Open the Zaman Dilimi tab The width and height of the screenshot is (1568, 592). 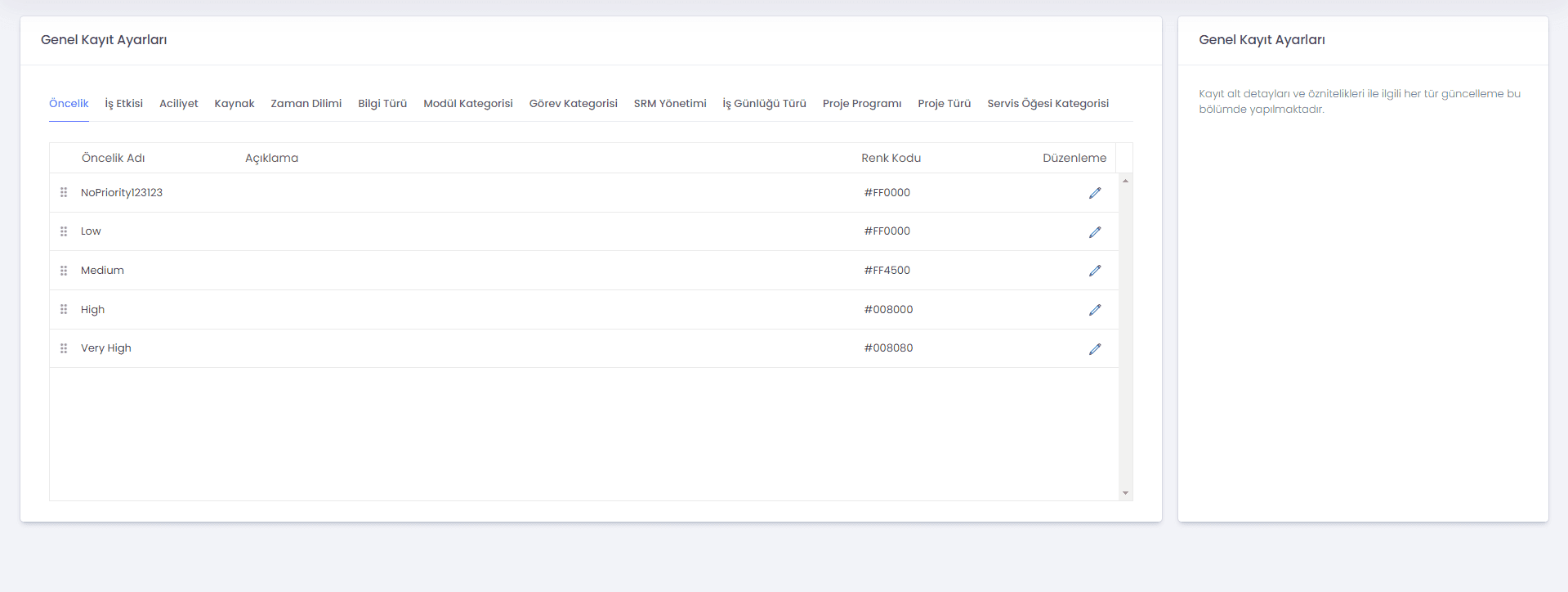306,103
